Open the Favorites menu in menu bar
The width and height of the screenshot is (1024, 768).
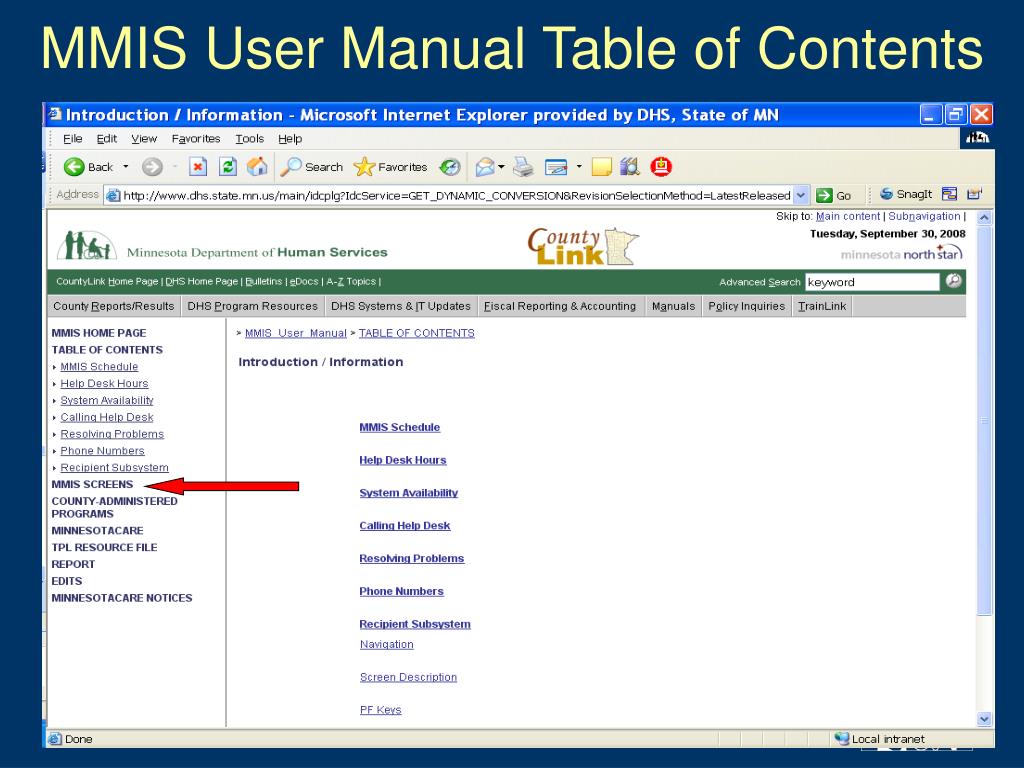195,139
